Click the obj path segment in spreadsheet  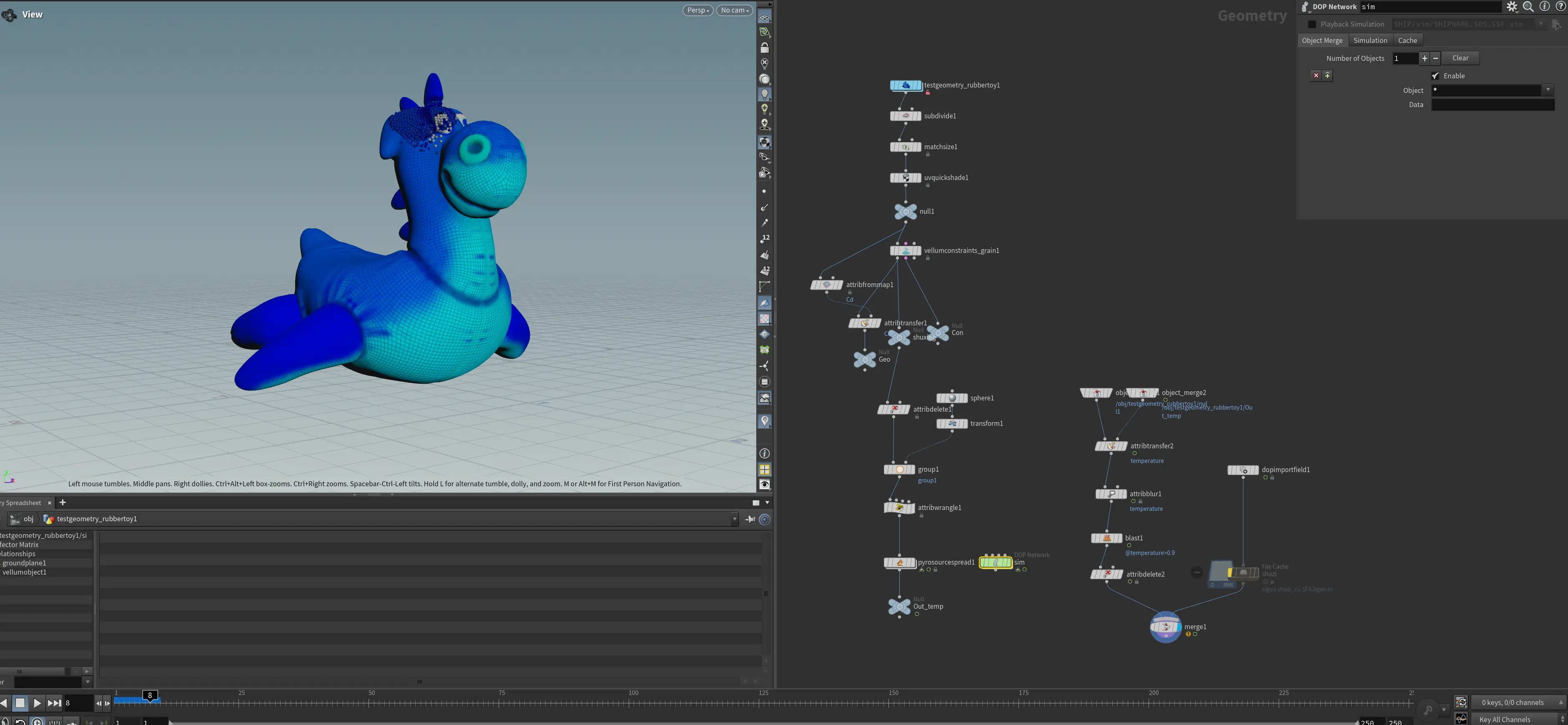click(x=23, y=520)
